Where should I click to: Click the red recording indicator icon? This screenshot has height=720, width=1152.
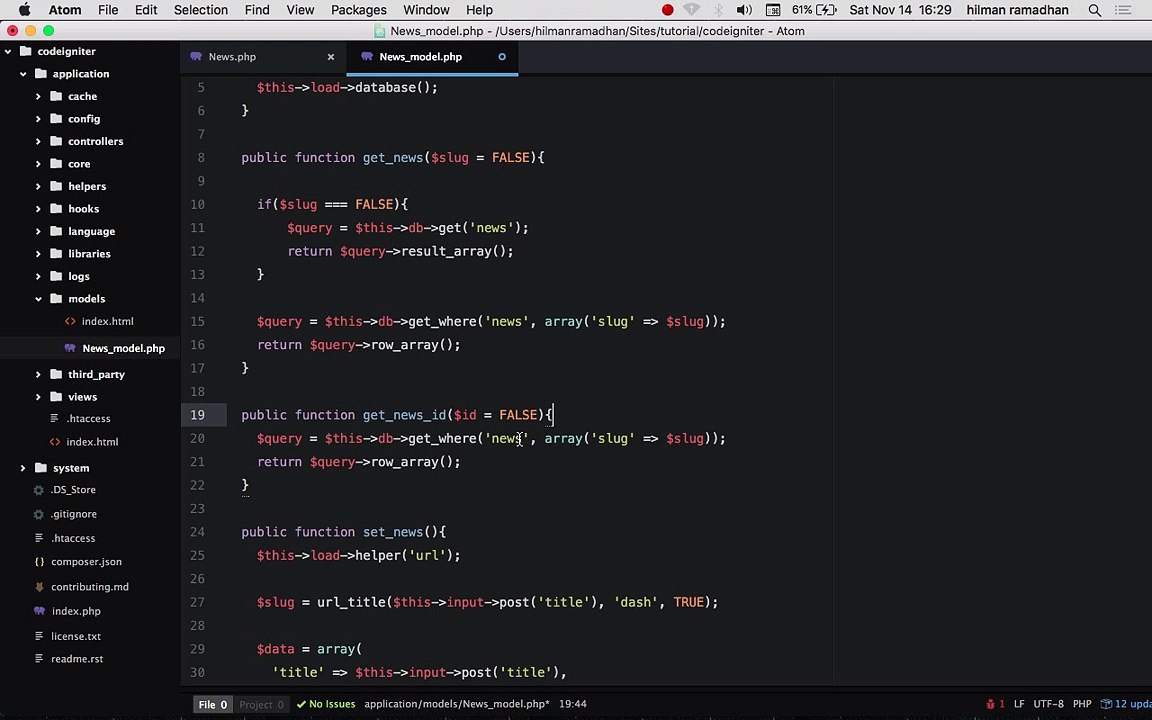click(667, 10)
